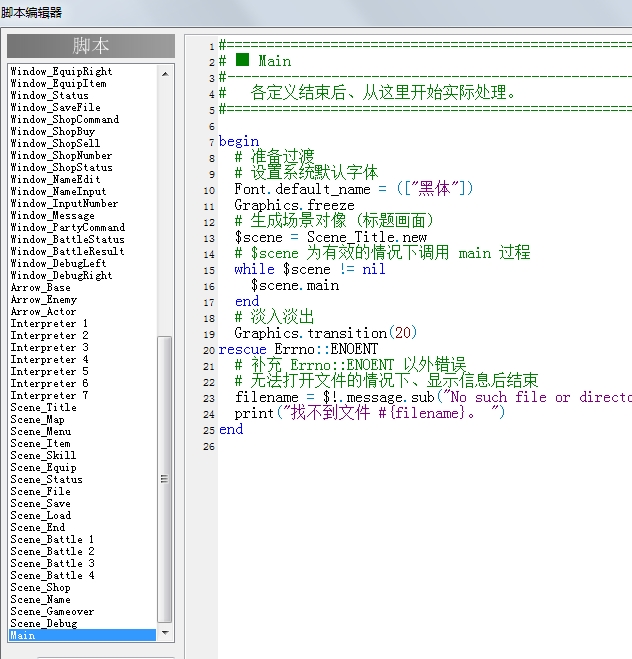Image resolution: width=632 pixels, height=659 pixels.
Task: Click the green square on line 2
Action: pos(242,60)
